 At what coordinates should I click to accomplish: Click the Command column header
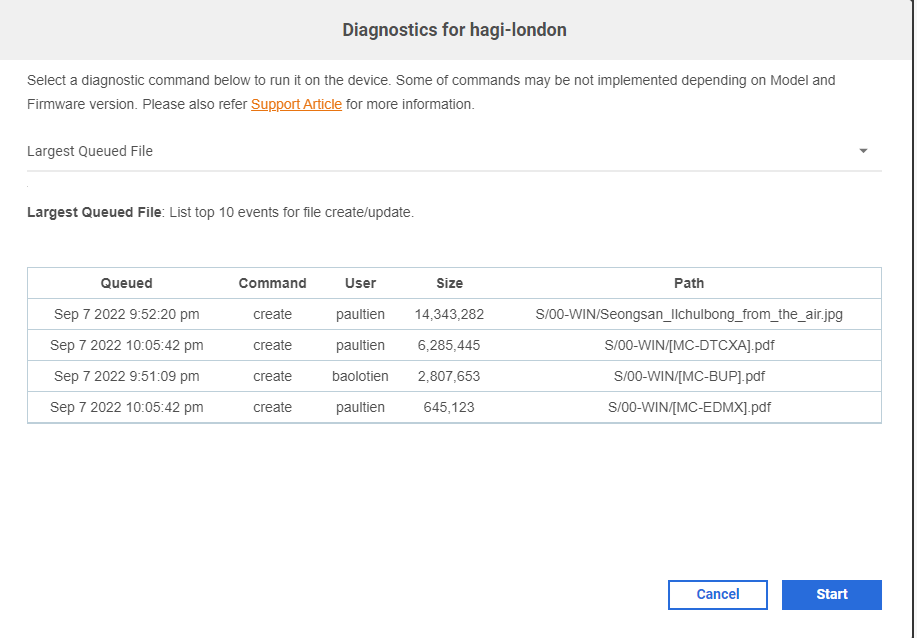point(272,283)
